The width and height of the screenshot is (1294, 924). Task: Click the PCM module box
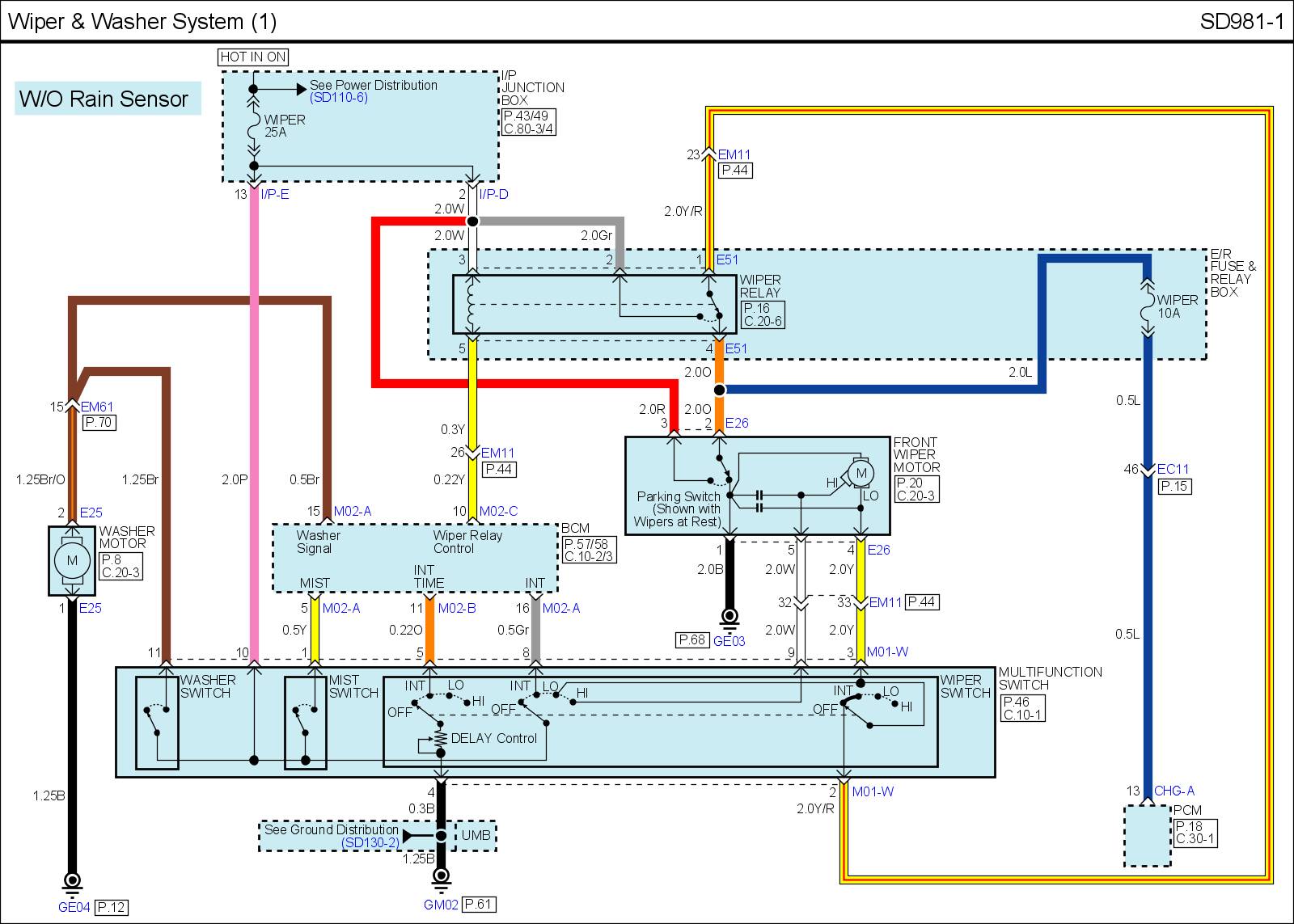(1148, 836)
